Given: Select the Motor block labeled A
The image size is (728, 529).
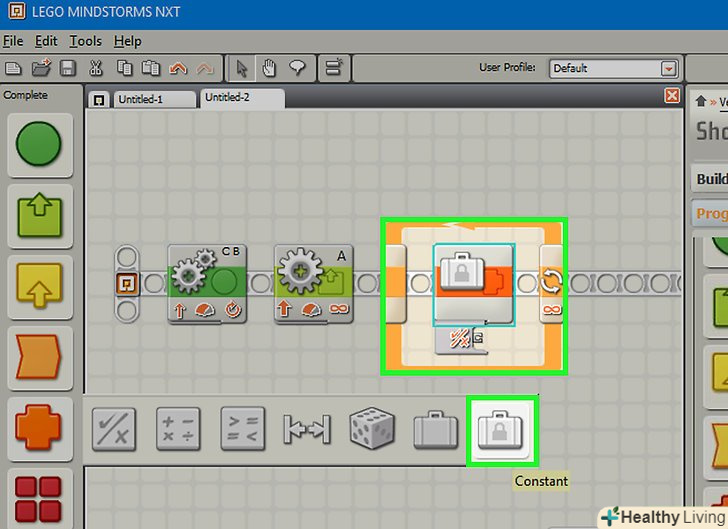Looking at the screenshot, I should pyautogui.click(x=313, y=284).
